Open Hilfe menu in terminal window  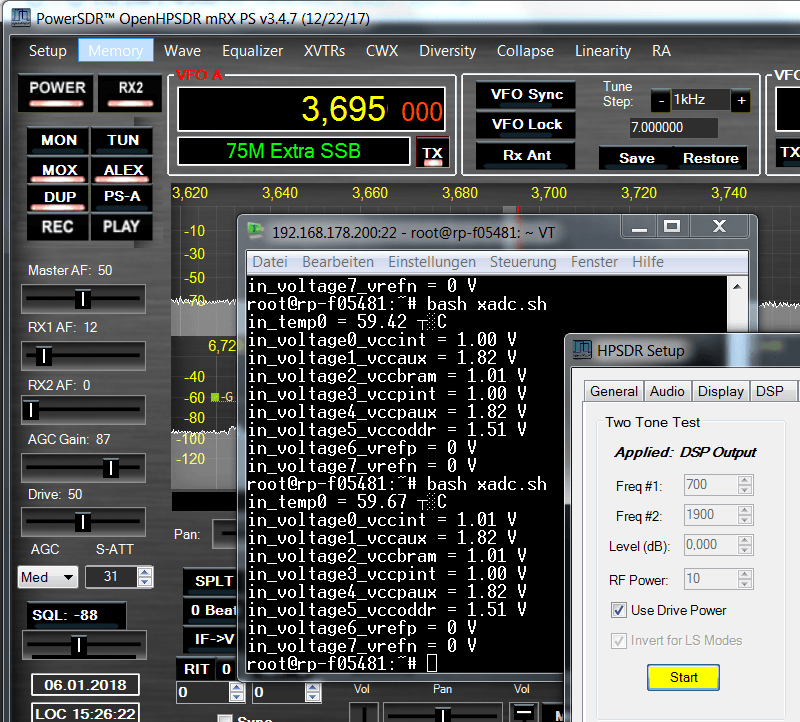coord(648,262)
